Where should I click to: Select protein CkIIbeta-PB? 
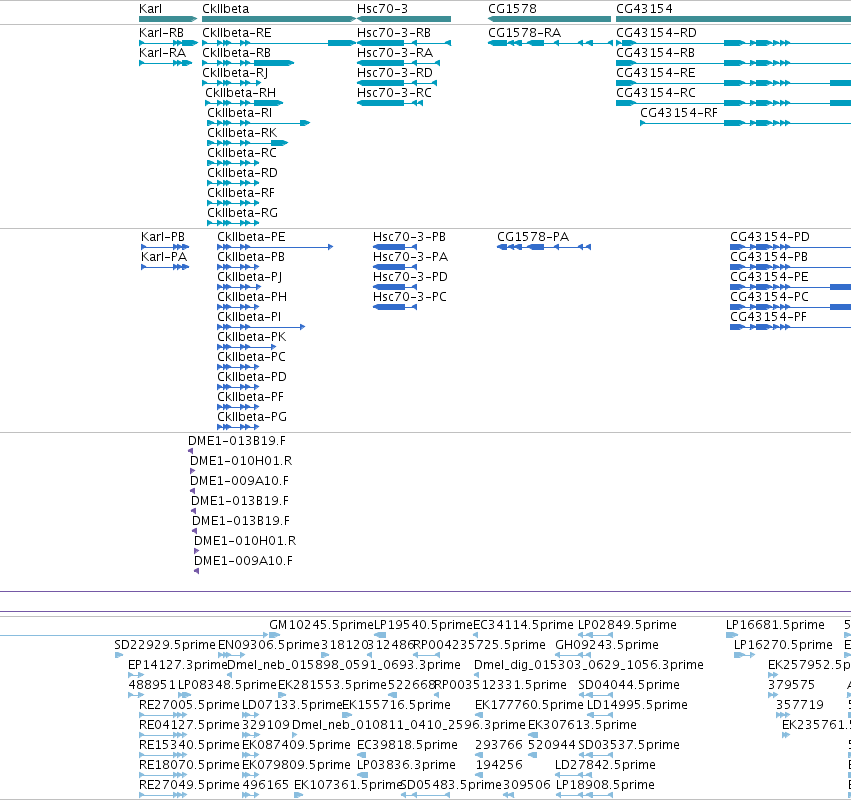[251, 257]
